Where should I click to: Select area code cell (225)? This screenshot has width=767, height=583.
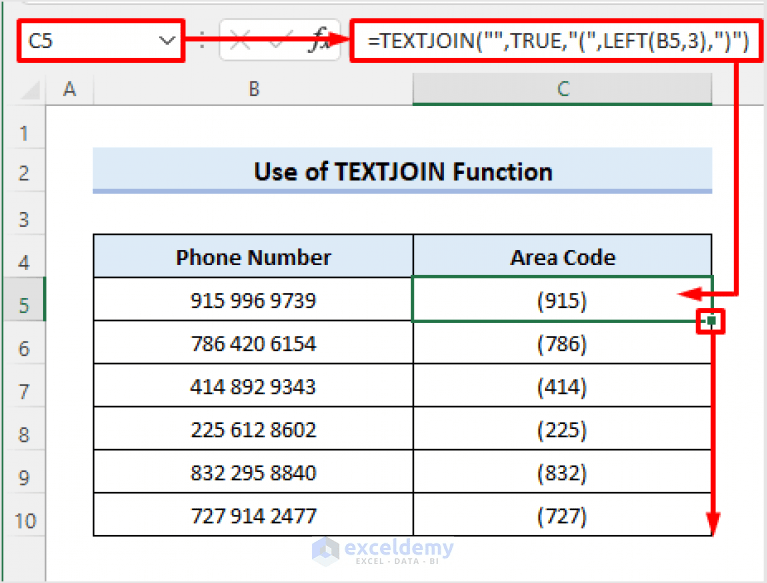click(563, 429)
